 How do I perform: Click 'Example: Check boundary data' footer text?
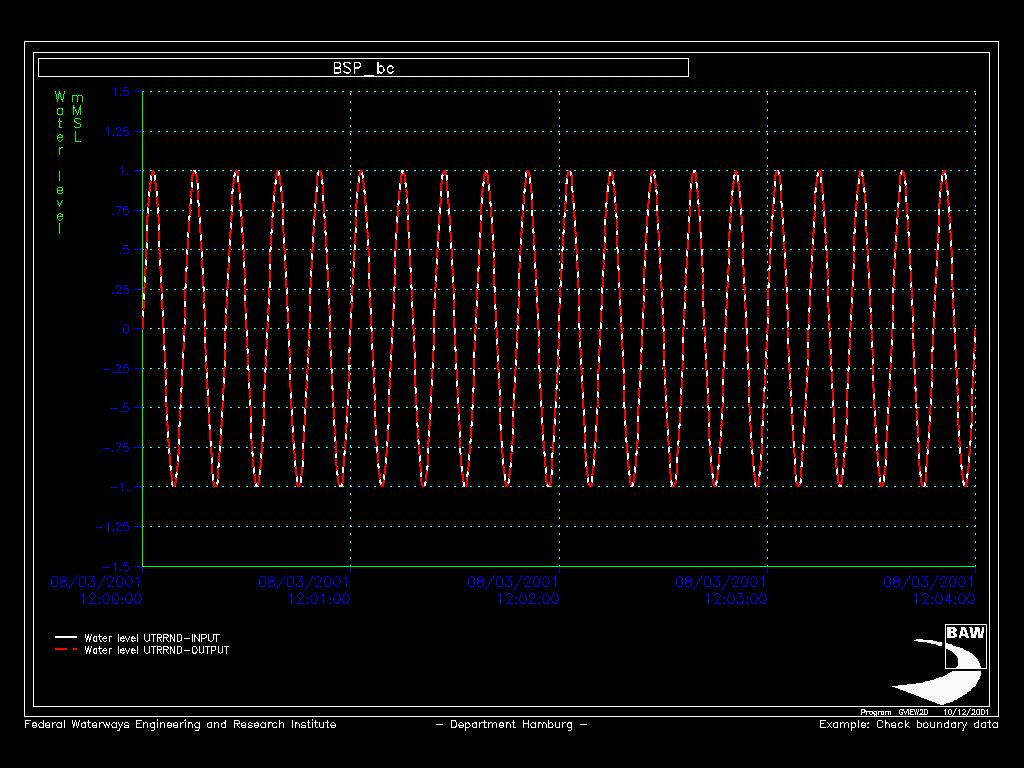pyautogui.click(x=908, y=724)
